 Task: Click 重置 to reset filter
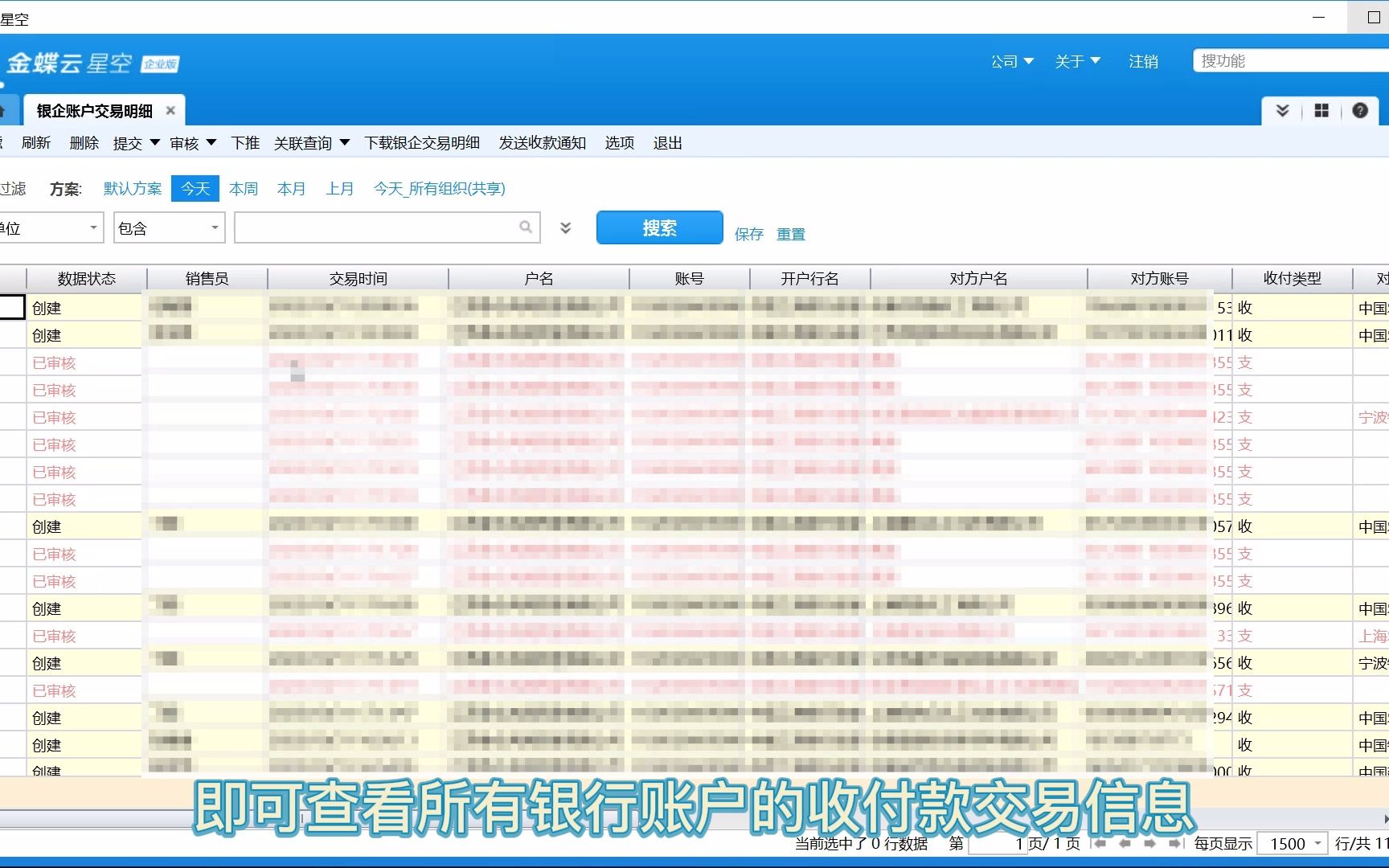(x=791, y=234)
